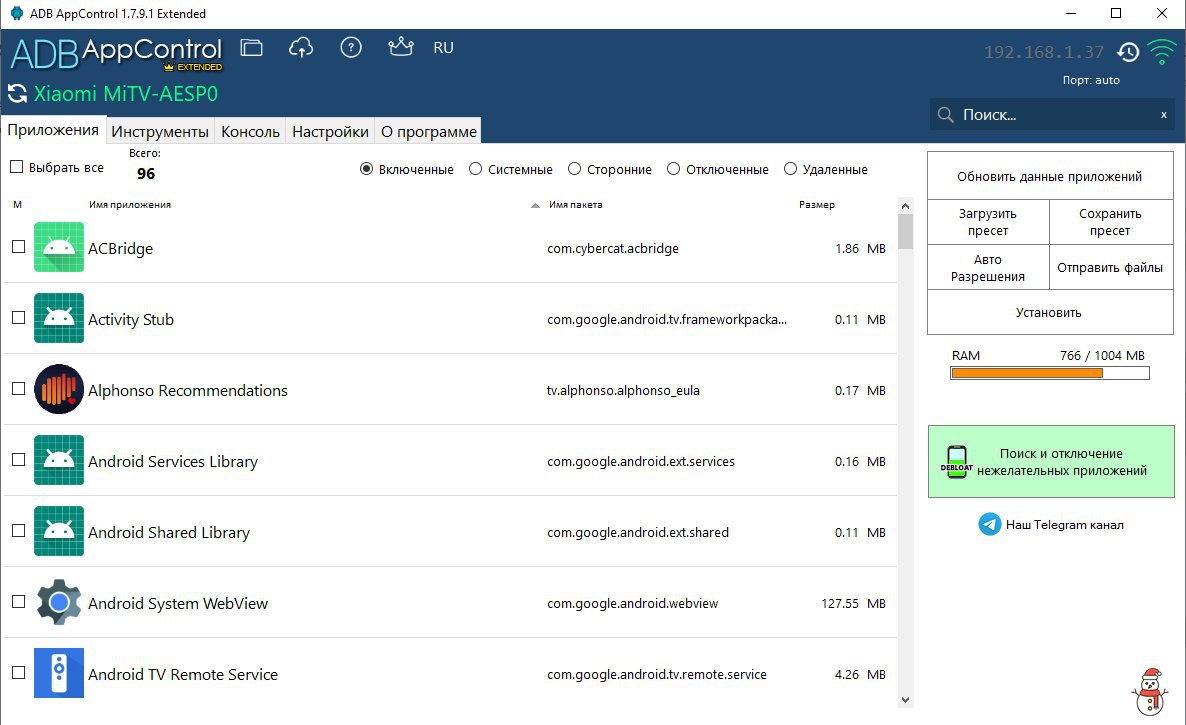The height and width of the screenshot is (725, 1186).
Task: Click the Загрузить пресет button
Action: (x=989, y=222)
